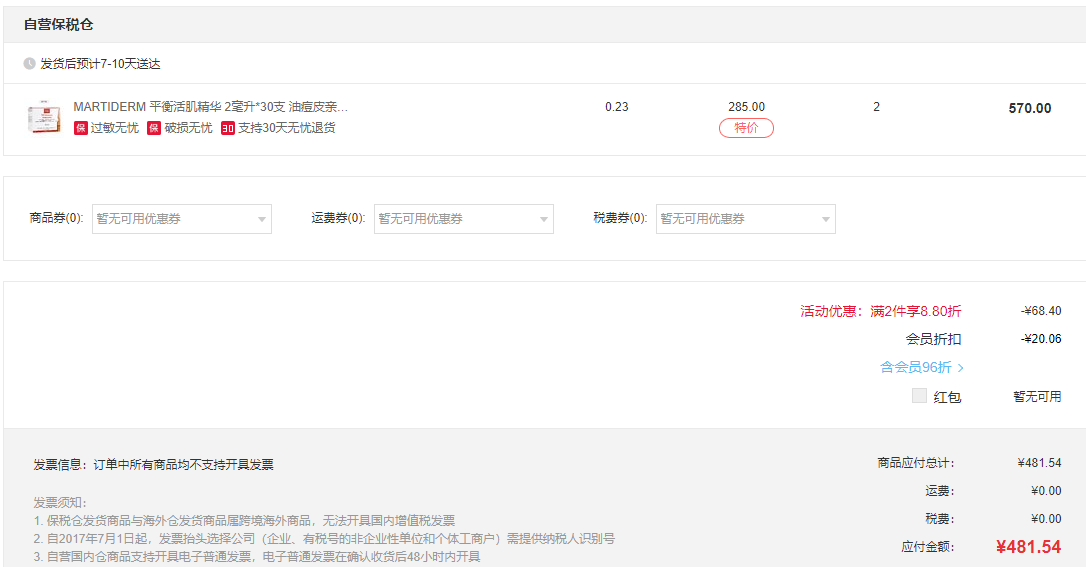This screenshot has width=1086, height=567.
Task: Click the 过敏无忧 guarantee badge icon
Action: pos(80,128)
